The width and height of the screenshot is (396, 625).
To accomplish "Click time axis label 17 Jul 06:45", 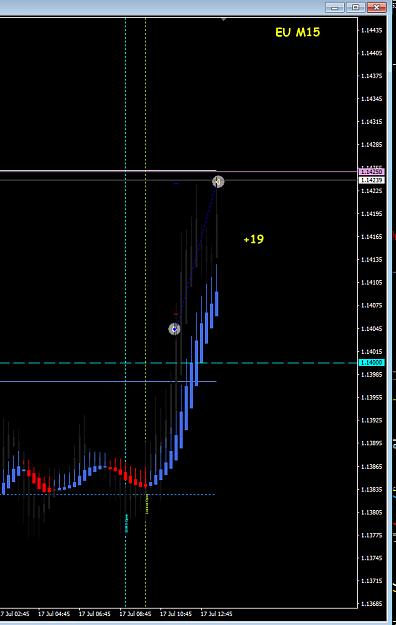I will pyautogui.click(x=95, y=614).
